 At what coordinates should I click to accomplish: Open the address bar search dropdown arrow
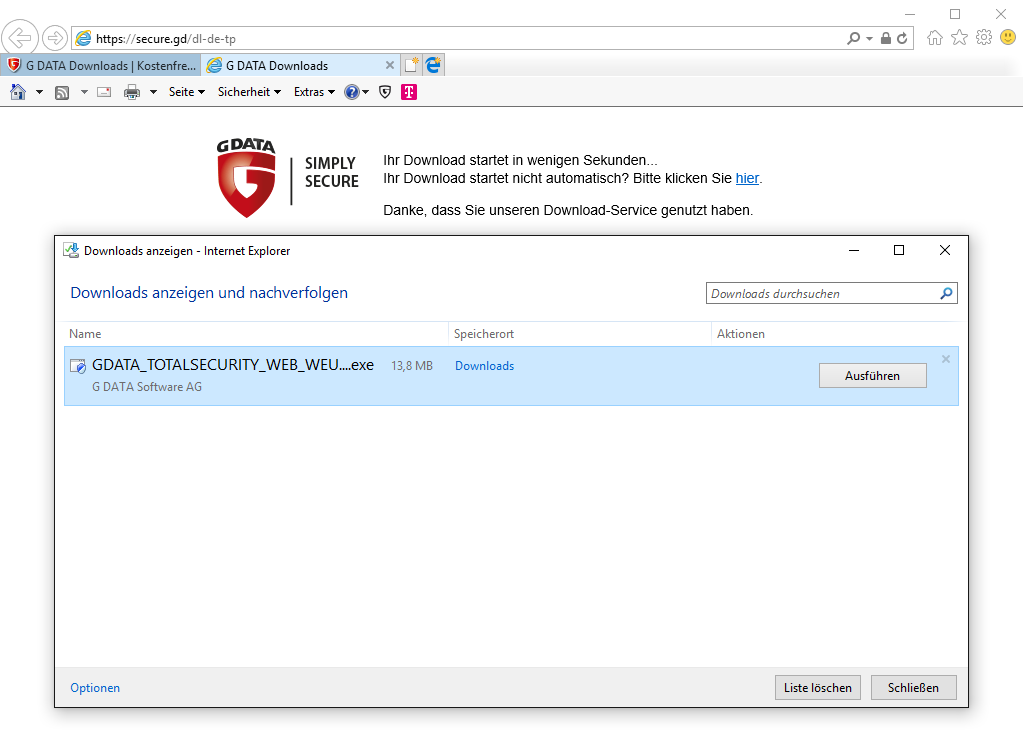869,39
